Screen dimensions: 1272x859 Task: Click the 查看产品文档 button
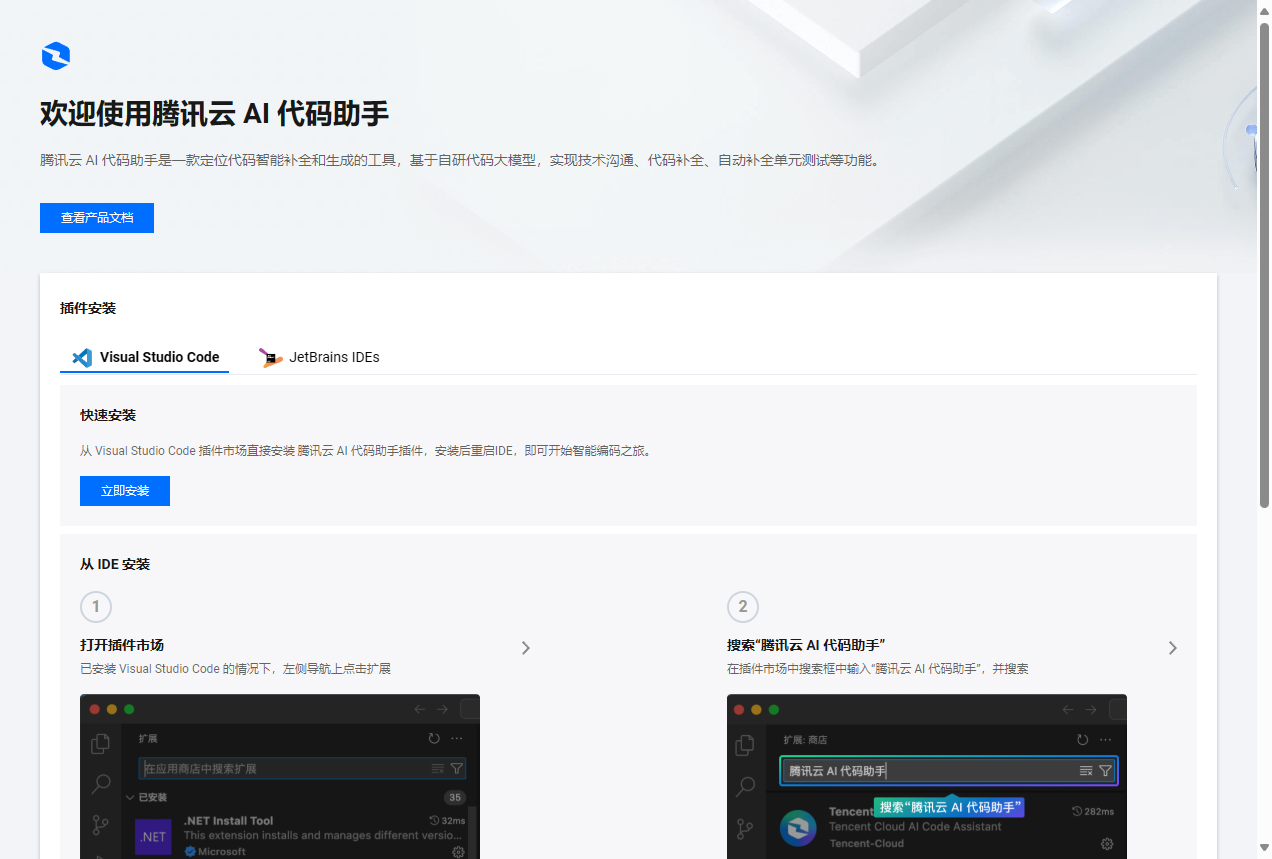coord(97,218)
